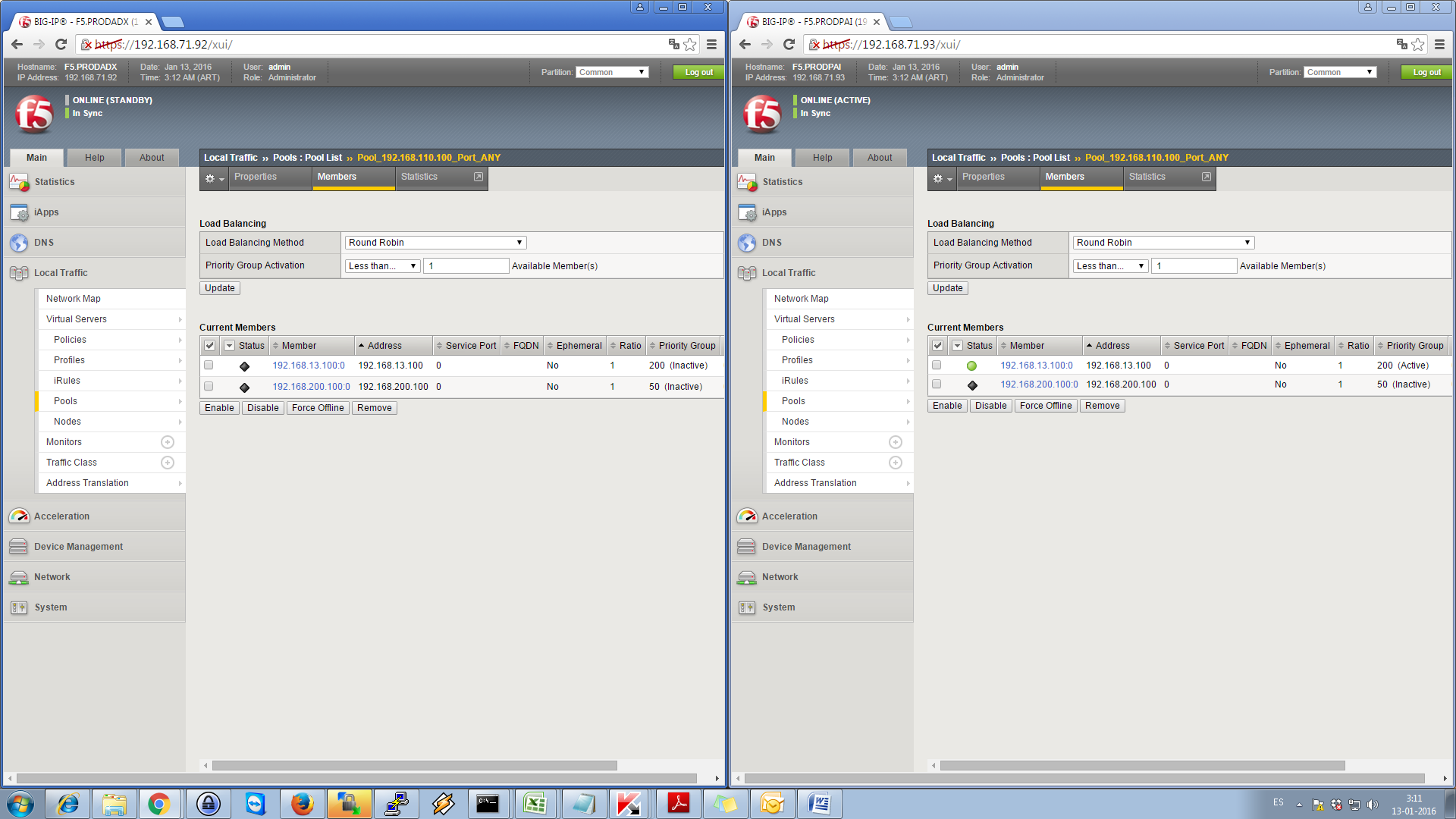Open Device Management icon in right window

[747, 547]
